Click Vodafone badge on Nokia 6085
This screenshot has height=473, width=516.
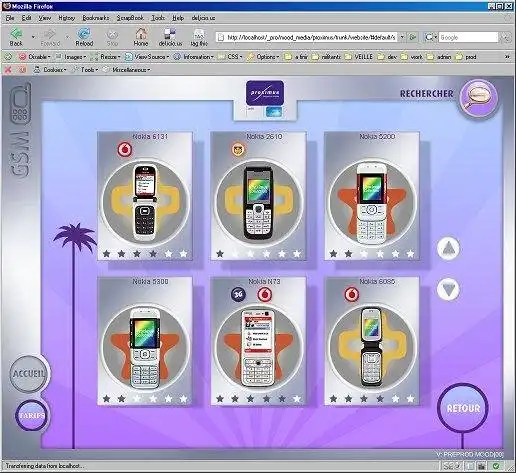pos(351,294)
